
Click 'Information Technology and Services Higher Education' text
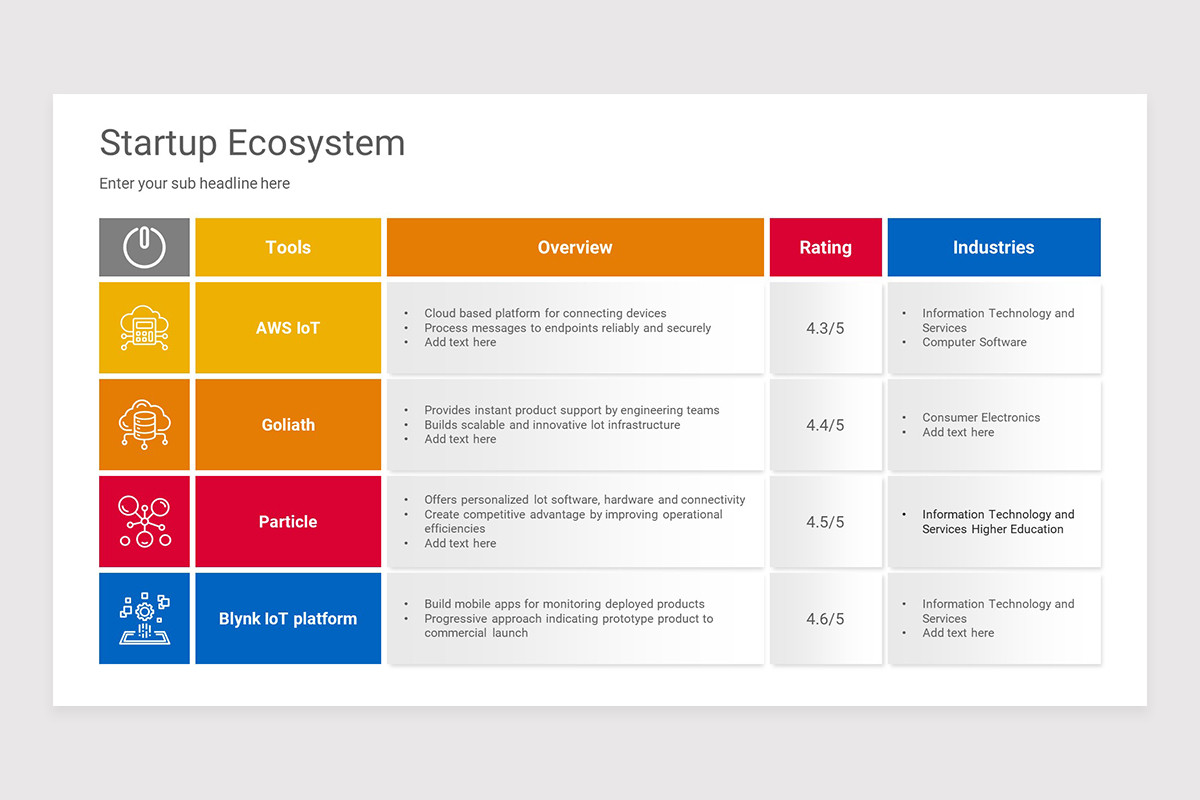tap(998, 522)
